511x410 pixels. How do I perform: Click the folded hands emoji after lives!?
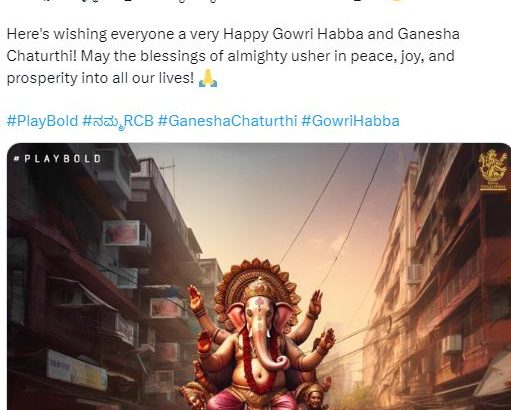[208, 78]
